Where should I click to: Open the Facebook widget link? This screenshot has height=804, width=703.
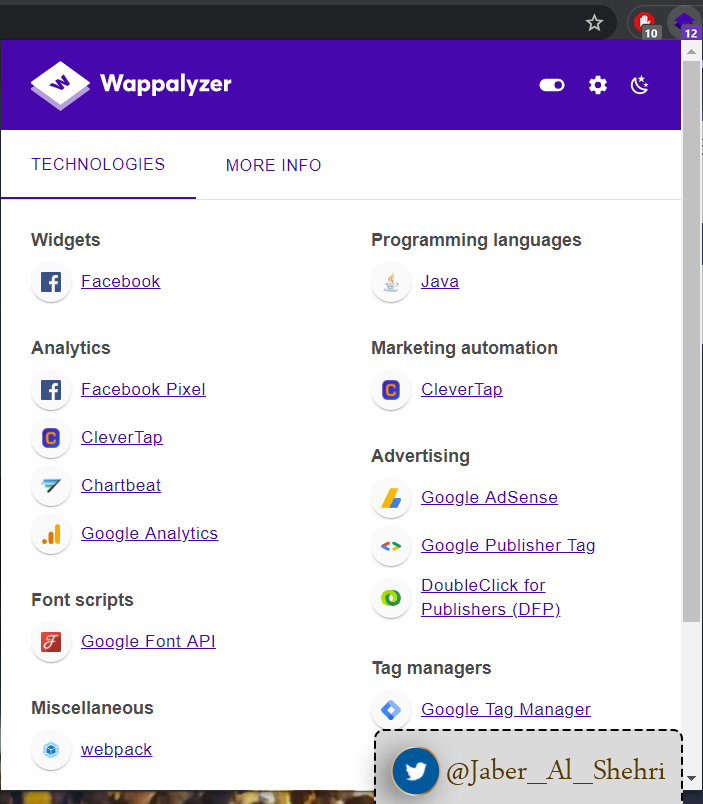120,282
